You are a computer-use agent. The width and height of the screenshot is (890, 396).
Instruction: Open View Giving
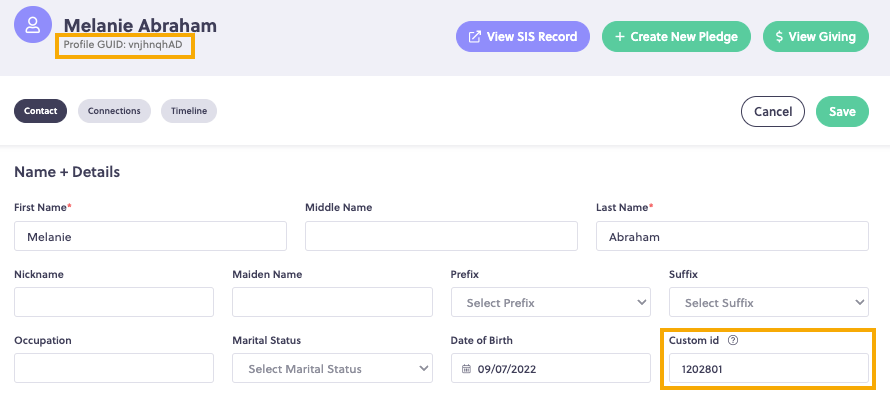[816, 37]
